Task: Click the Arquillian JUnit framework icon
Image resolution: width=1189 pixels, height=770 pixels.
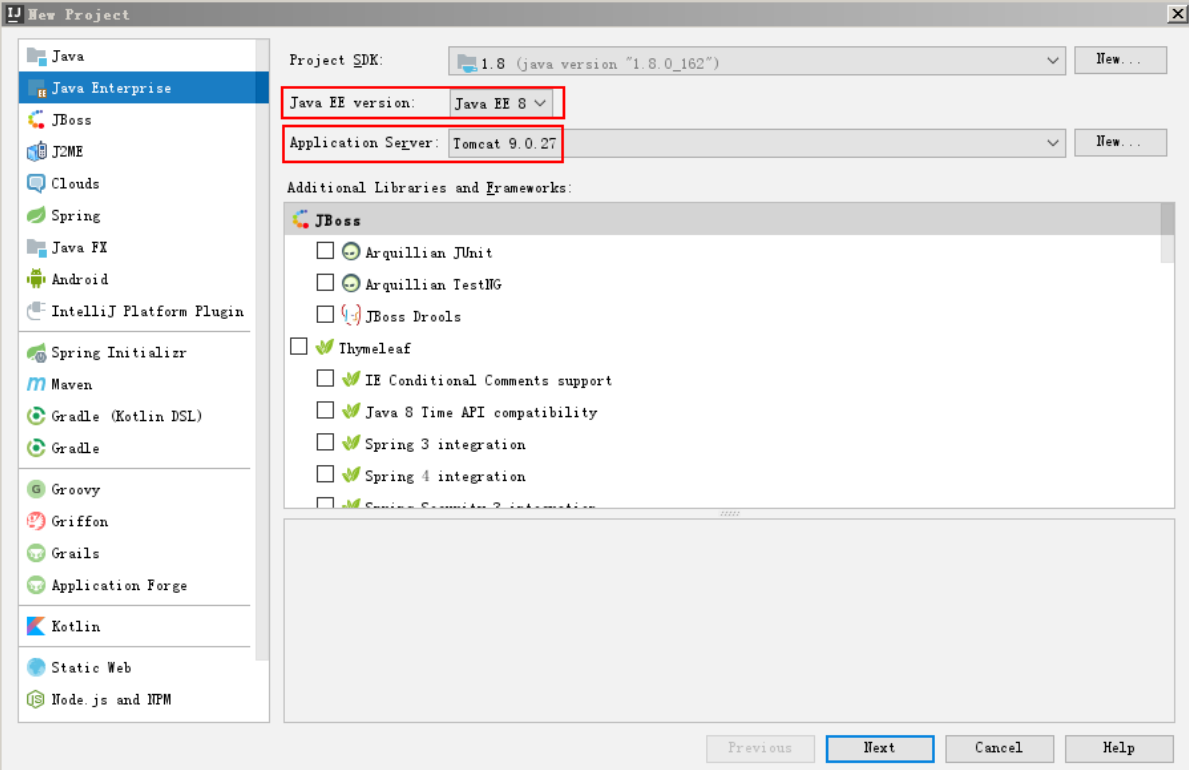Action: point(350,252)
